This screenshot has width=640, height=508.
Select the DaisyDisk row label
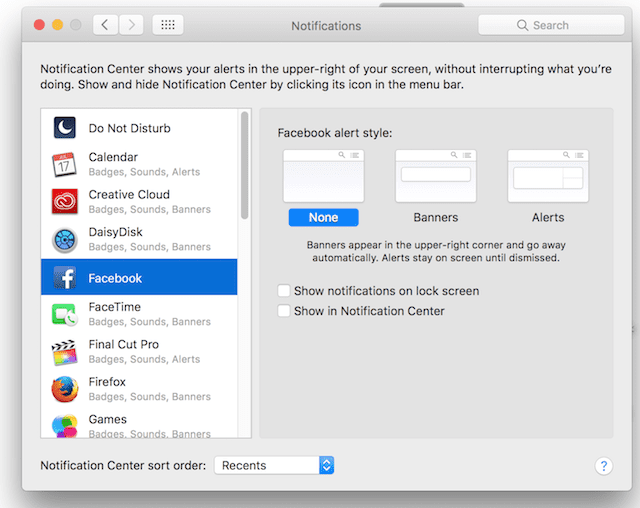click(x=116, y=232)
